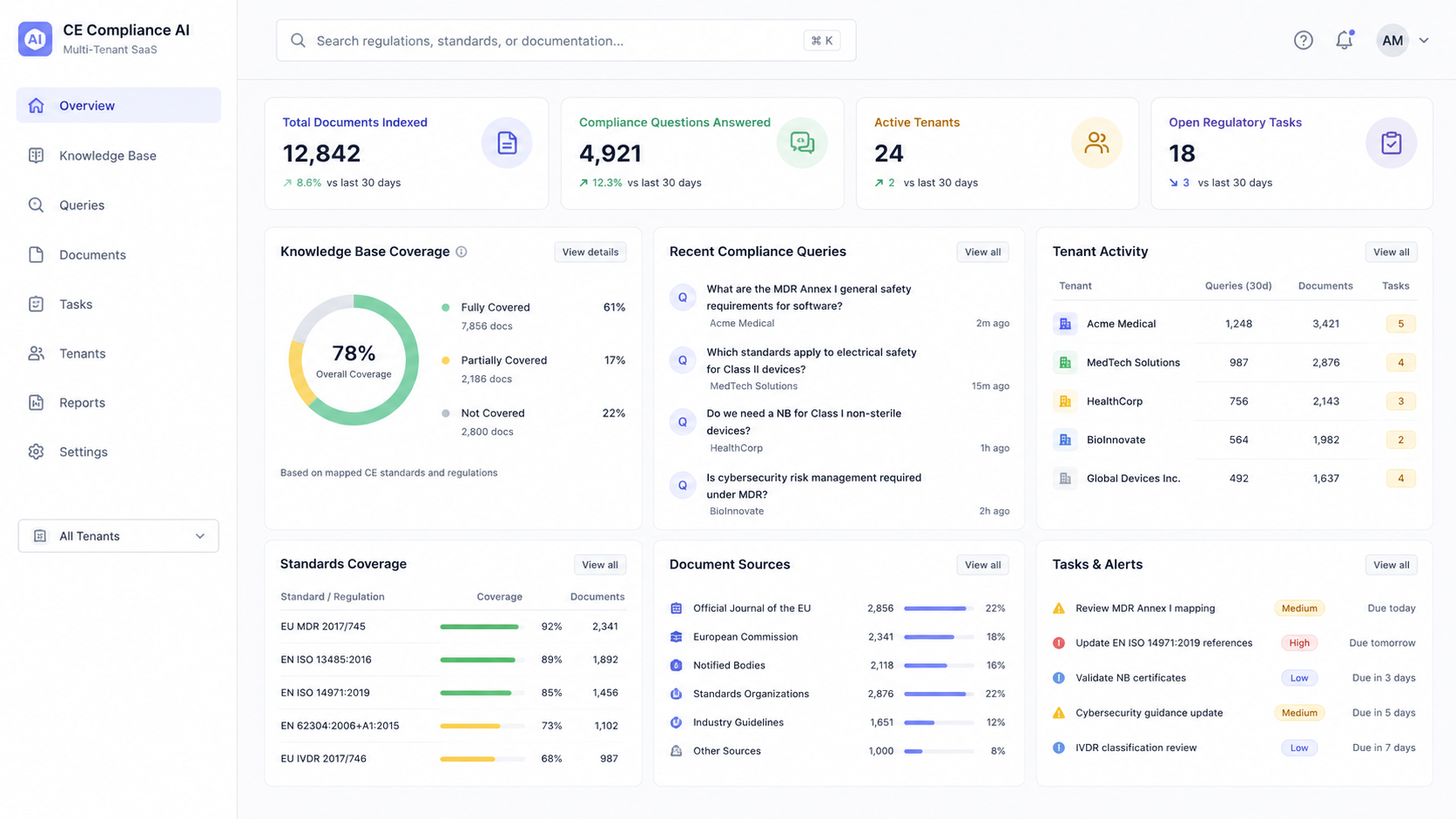This screenshot has width=1456, height=819.
Task: Click the info icon beside Knowledge Base Coverage
Action: coord(462,252)
